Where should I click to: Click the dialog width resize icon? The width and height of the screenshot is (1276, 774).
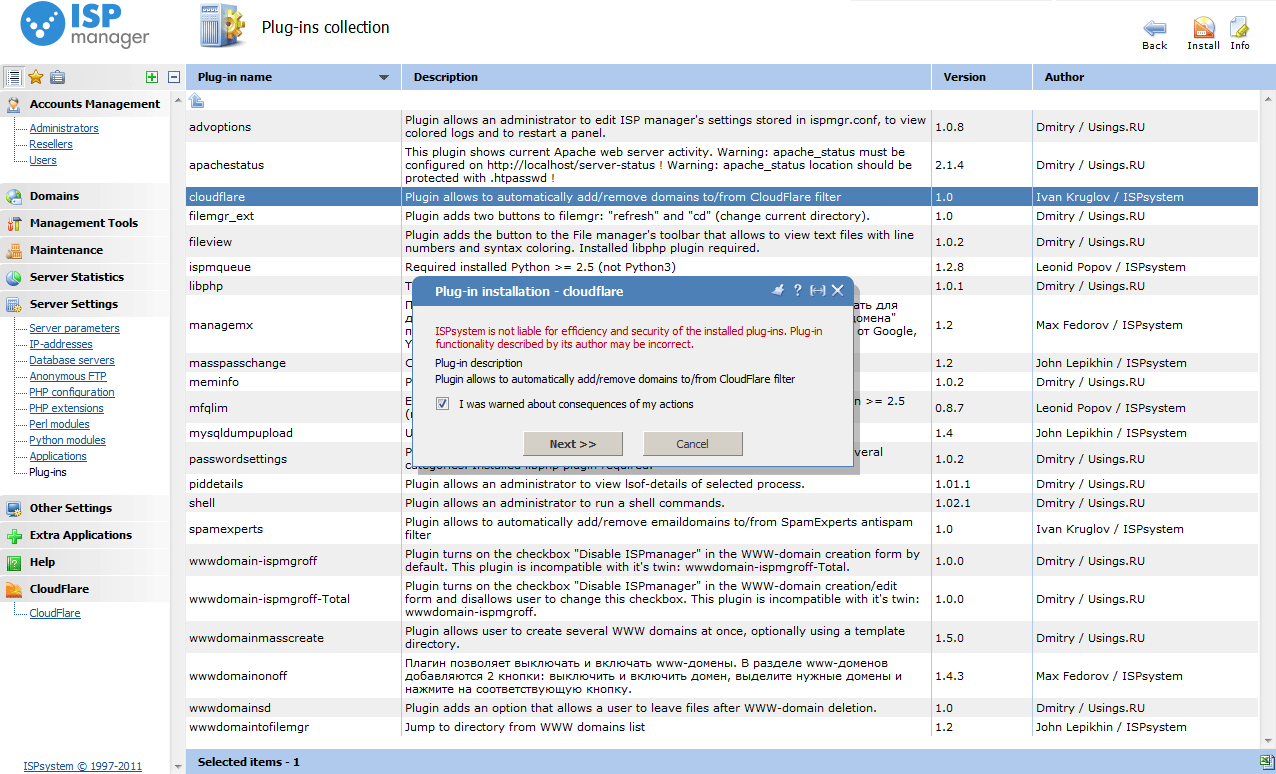point(818,290)
